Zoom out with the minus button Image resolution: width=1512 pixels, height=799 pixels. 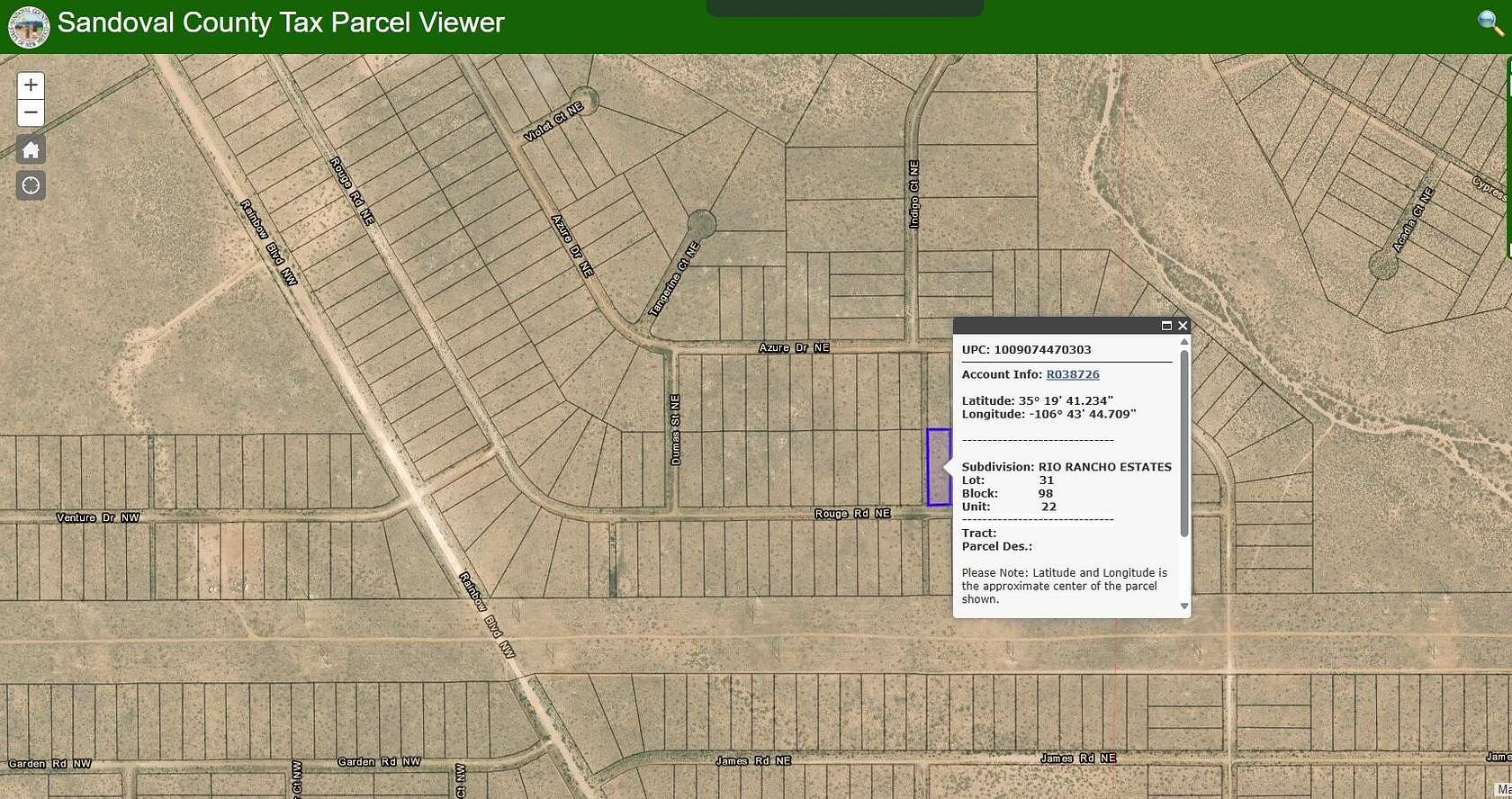click(31, 113)
